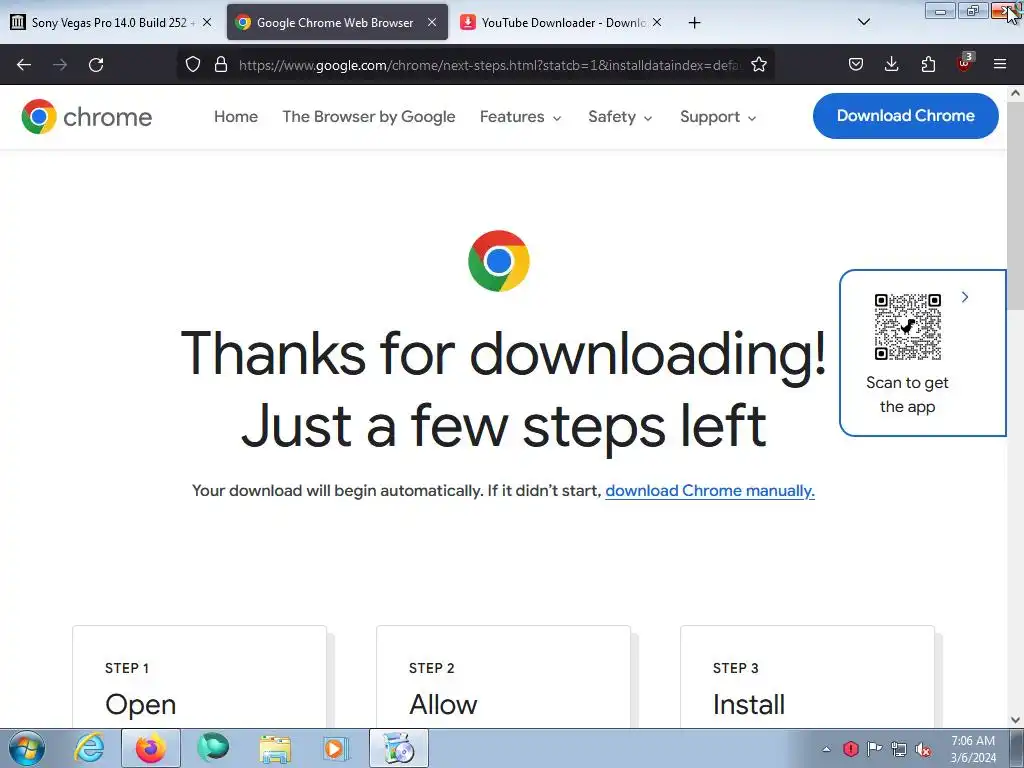
Task: Click the Firefox taskbar icon
Action: [x=151, y=748]
